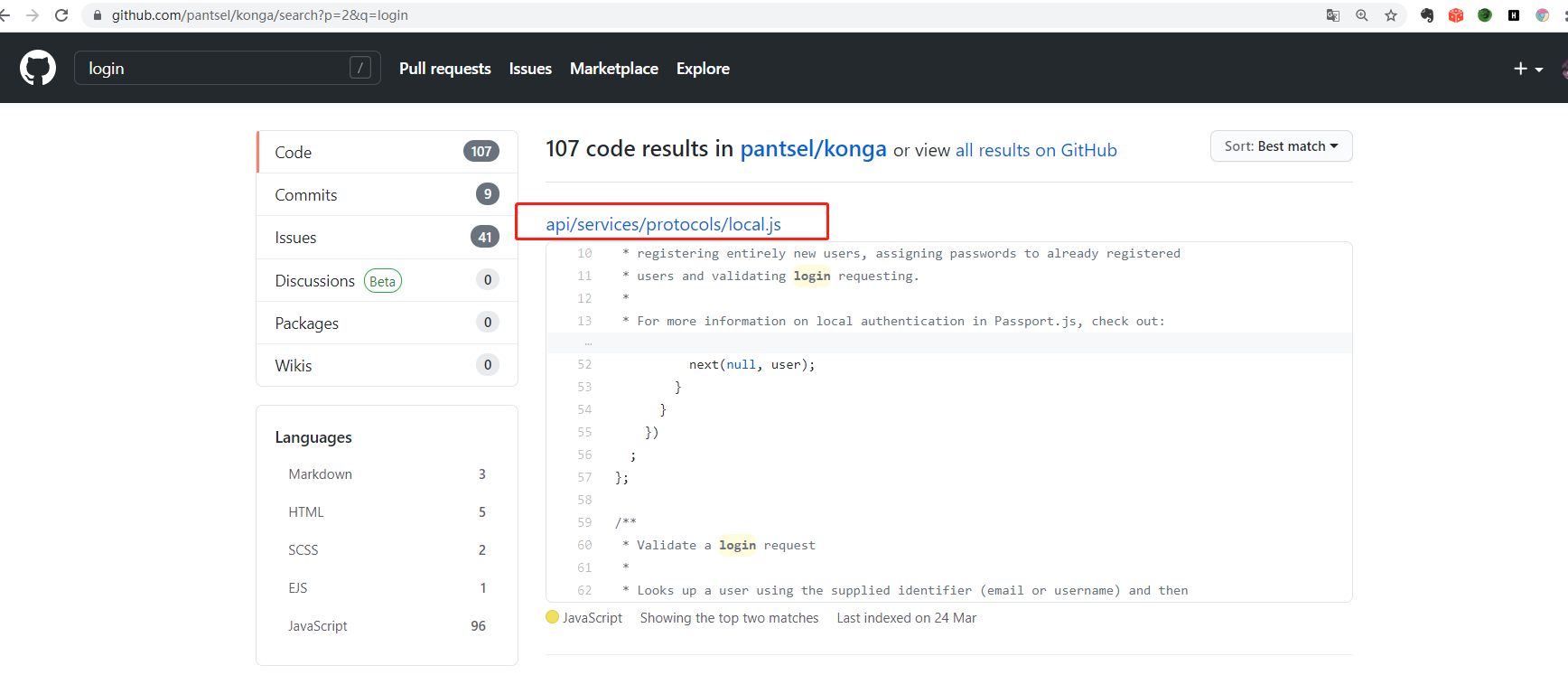Click highlighted login on line 11
1568x675 pixels.
click(x=812, y=276)
